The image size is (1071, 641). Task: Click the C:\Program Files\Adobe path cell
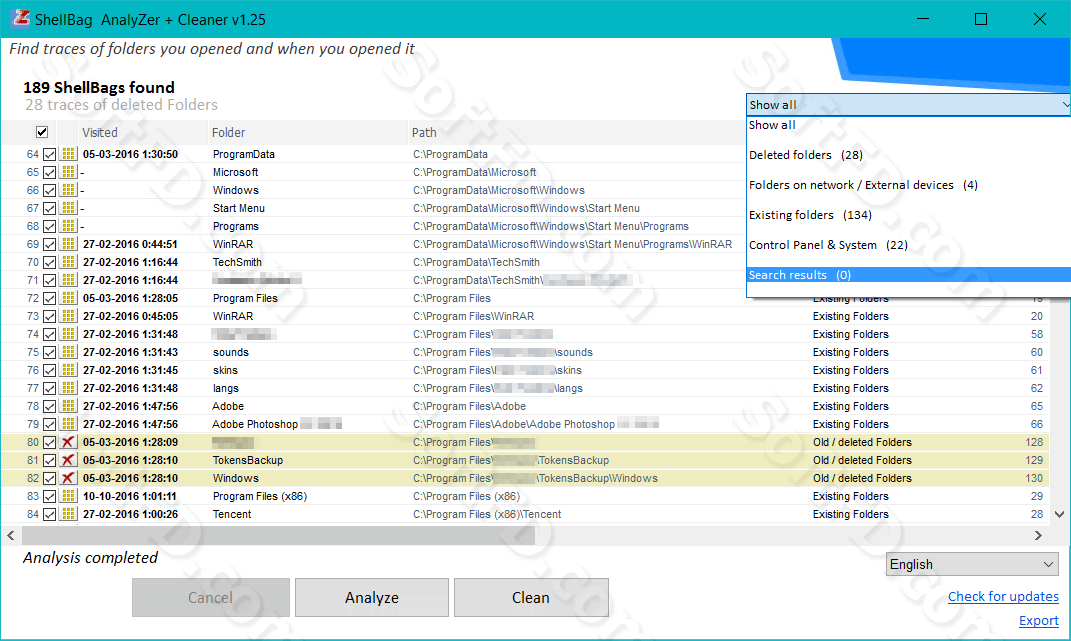pos(470,407)
